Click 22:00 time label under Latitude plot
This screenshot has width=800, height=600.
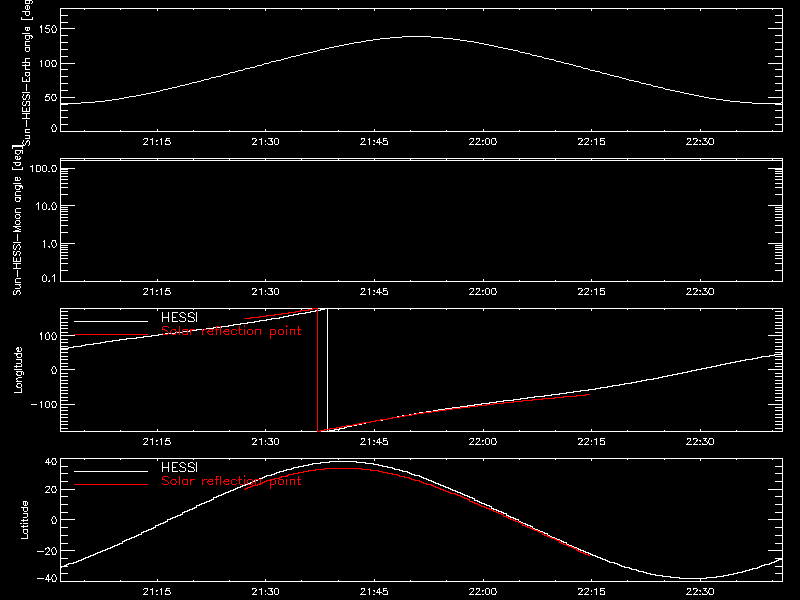point(483,591)
